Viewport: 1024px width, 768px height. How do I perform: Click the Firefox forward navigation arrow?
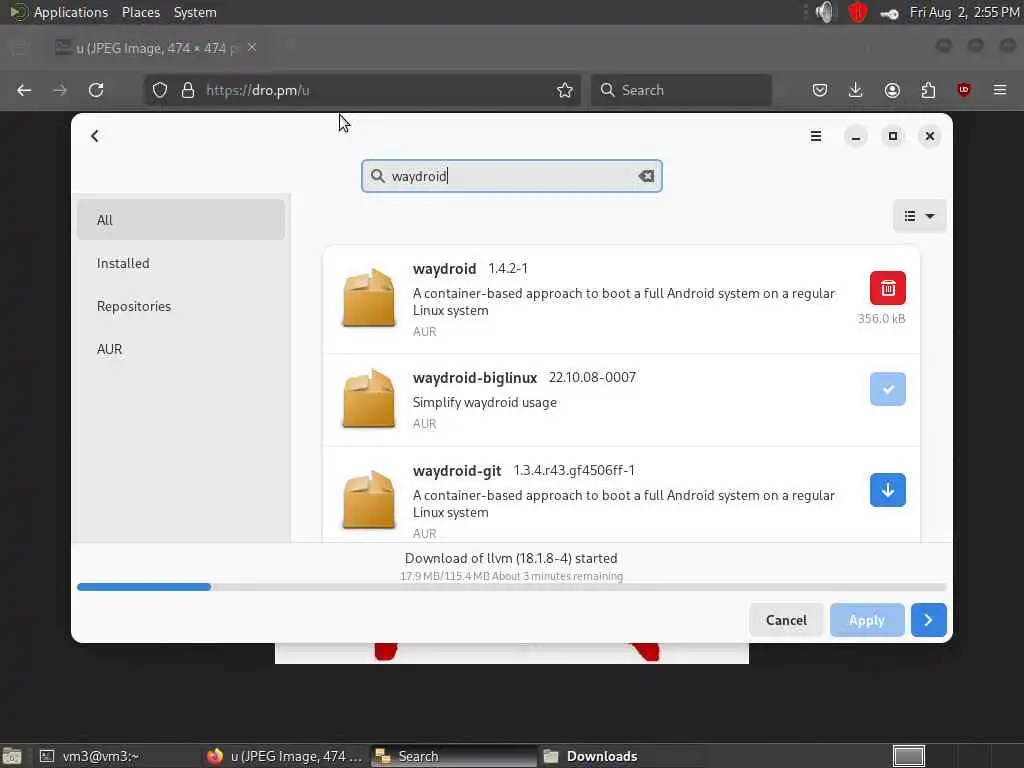coord(60,90)
